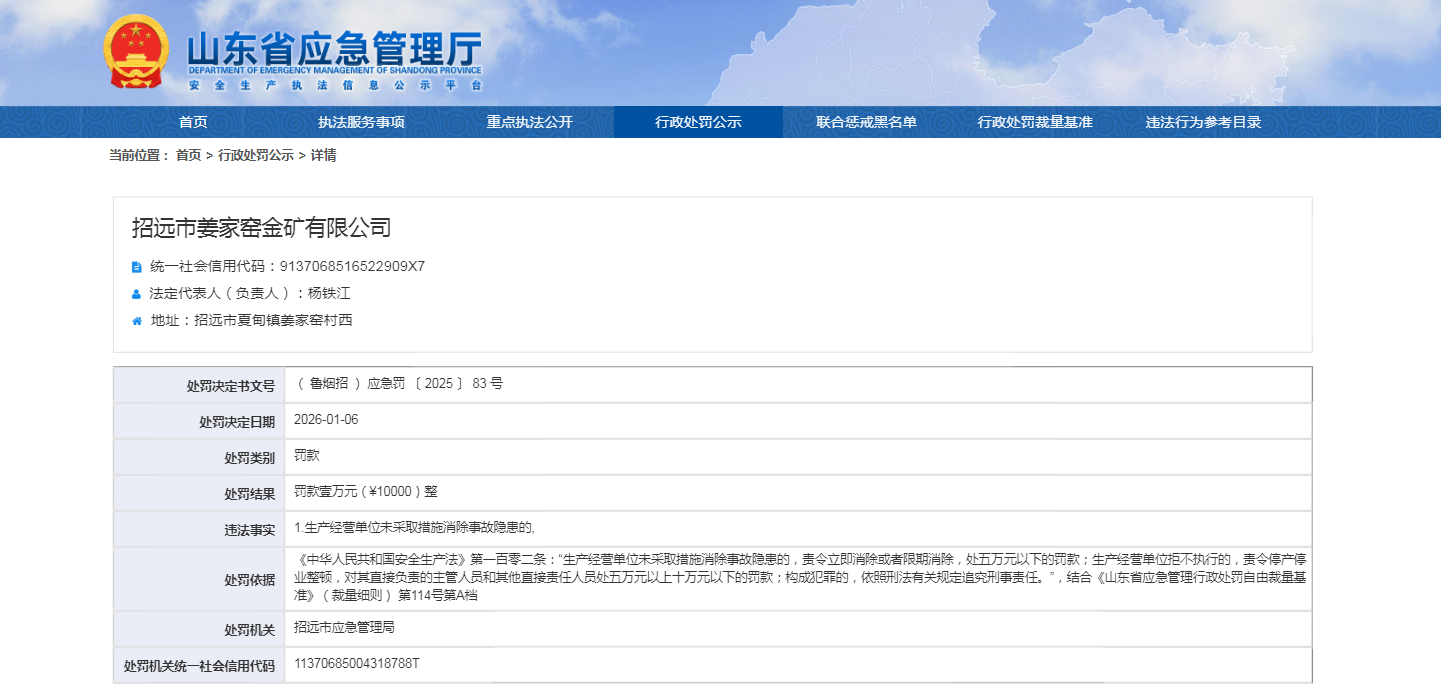Click the penalty date value 2026-01-06

tap(326, 420)
